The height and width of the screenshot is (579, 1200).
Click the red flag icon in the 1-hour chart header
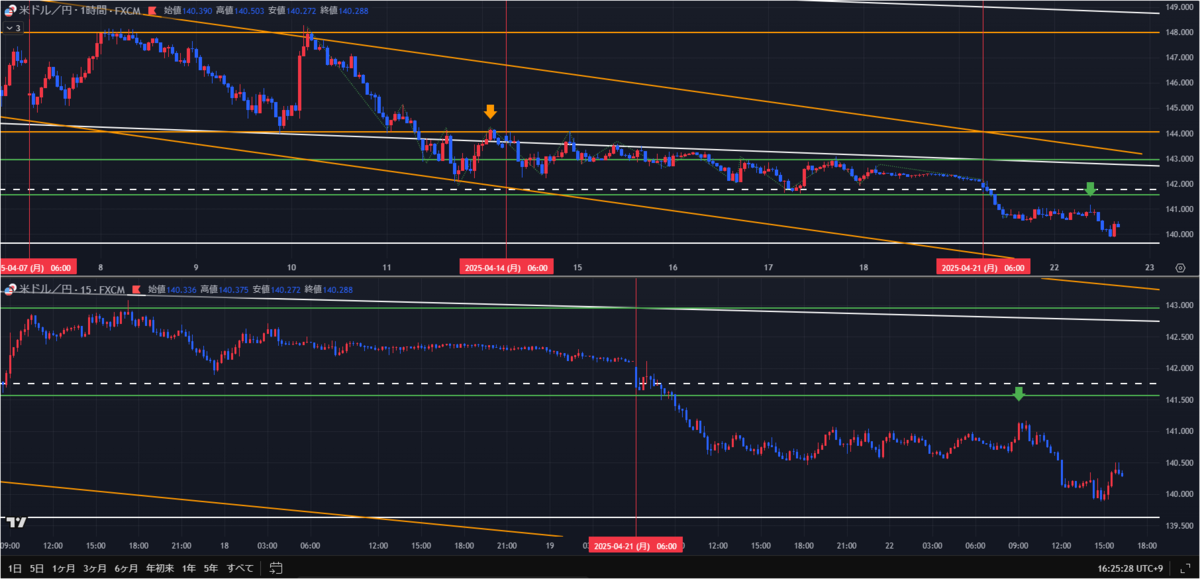click(152, 10)
